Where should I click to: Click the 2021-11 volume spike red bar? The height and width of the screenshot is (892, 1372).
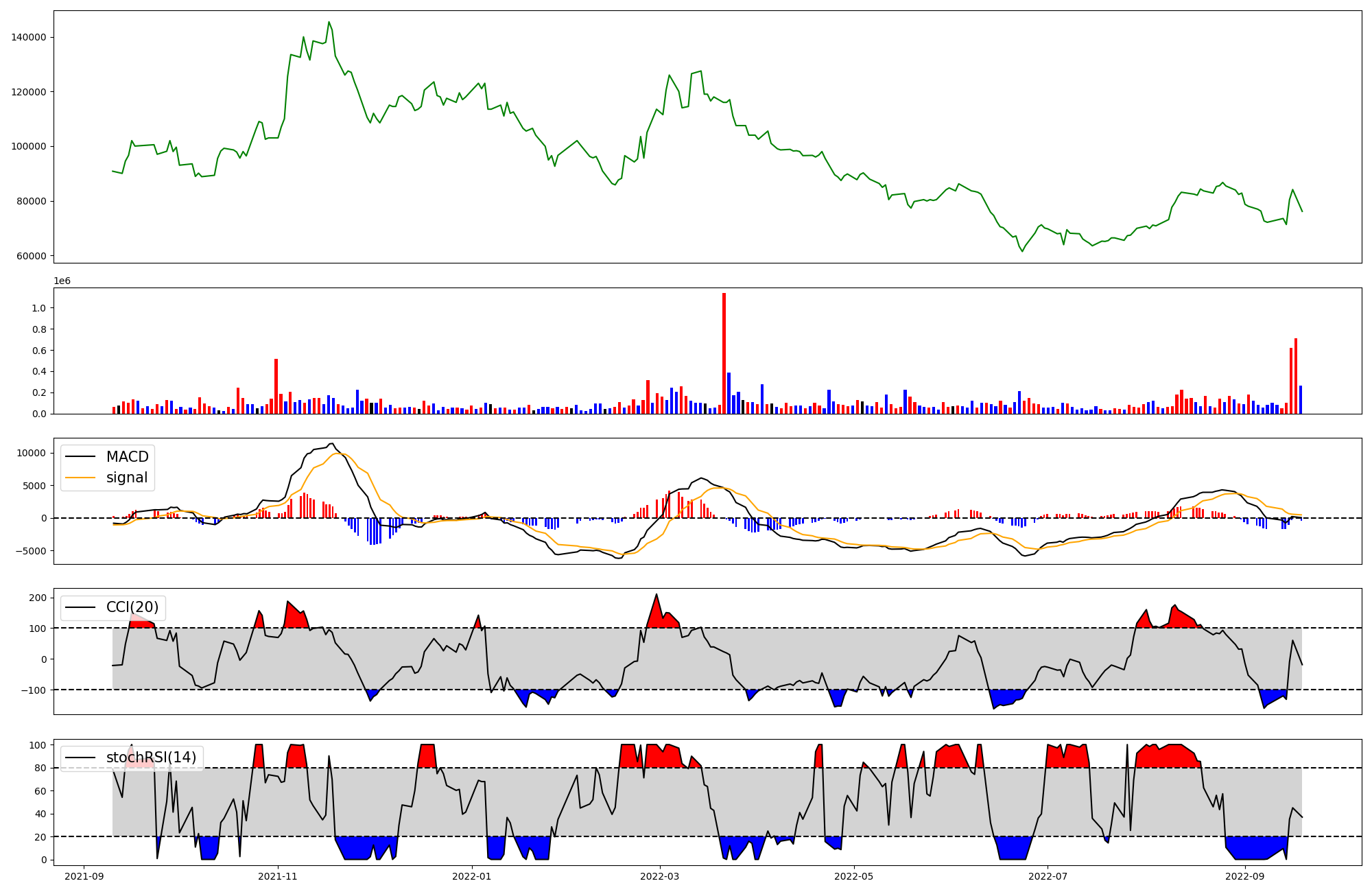coord(276,386)
